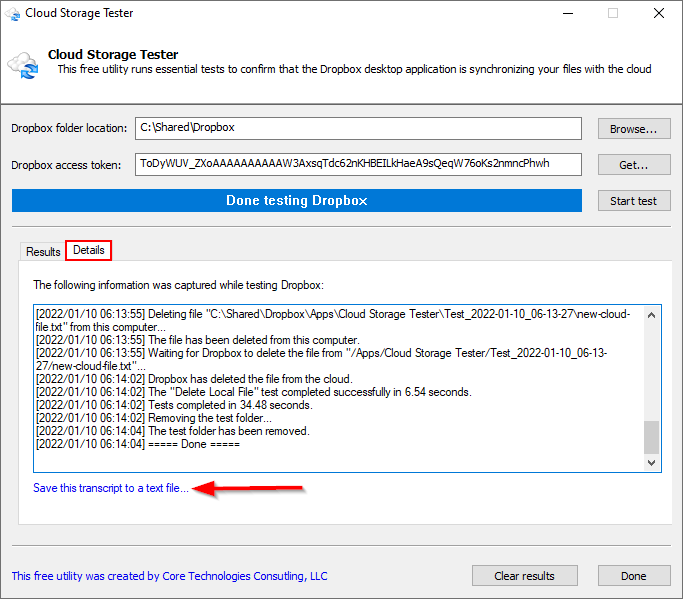
Task: Click the Get... token button
Action: (634, 165)
